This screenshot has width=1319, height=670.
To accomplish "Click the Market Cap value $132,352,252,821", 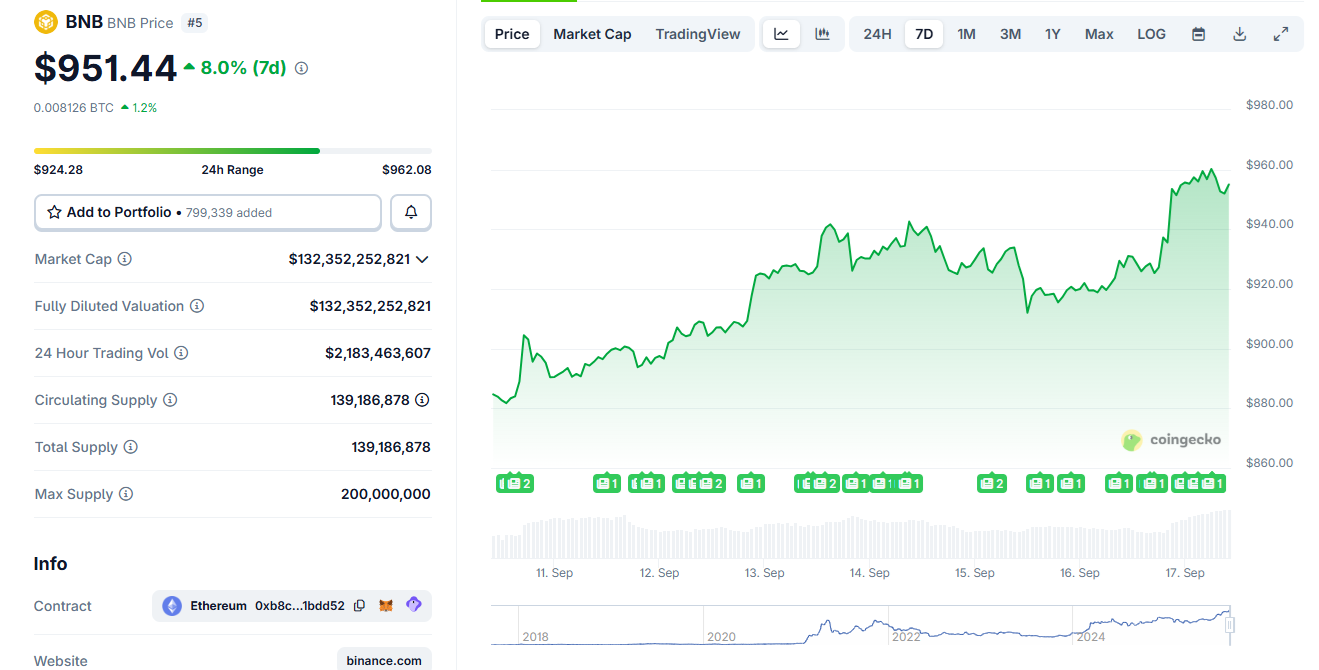I will coord(349,259).
